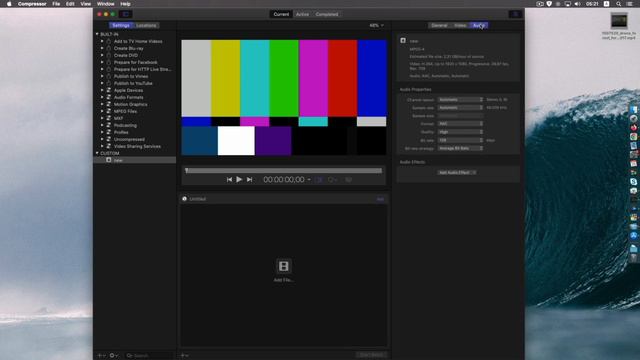Open the File menu

point(56,4)
